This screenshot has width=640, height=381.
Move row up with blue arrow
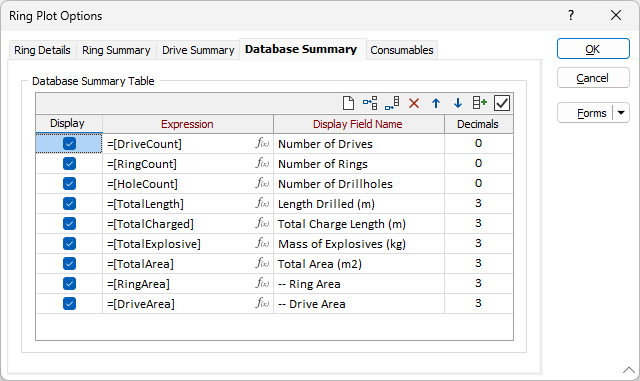(x=436, y=103)
